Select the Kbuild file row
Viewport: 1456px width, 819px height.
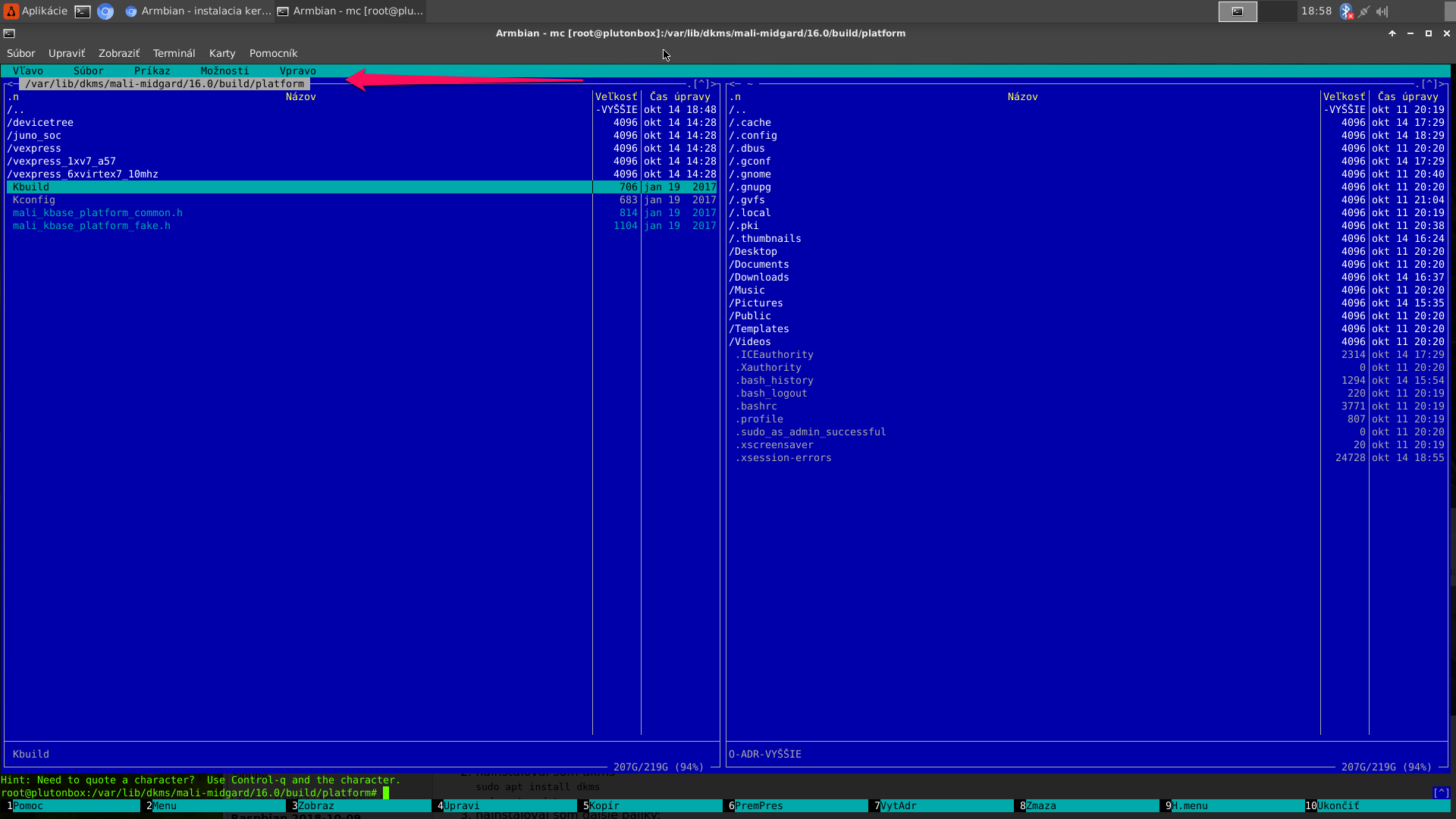(x=362, y=187)
